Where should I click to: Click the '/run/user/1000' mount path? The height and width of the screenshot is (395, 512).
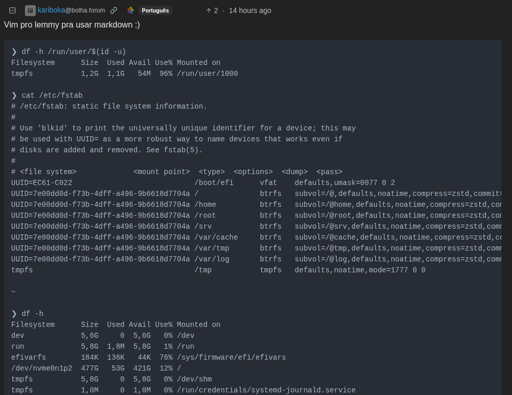[207, 74]
